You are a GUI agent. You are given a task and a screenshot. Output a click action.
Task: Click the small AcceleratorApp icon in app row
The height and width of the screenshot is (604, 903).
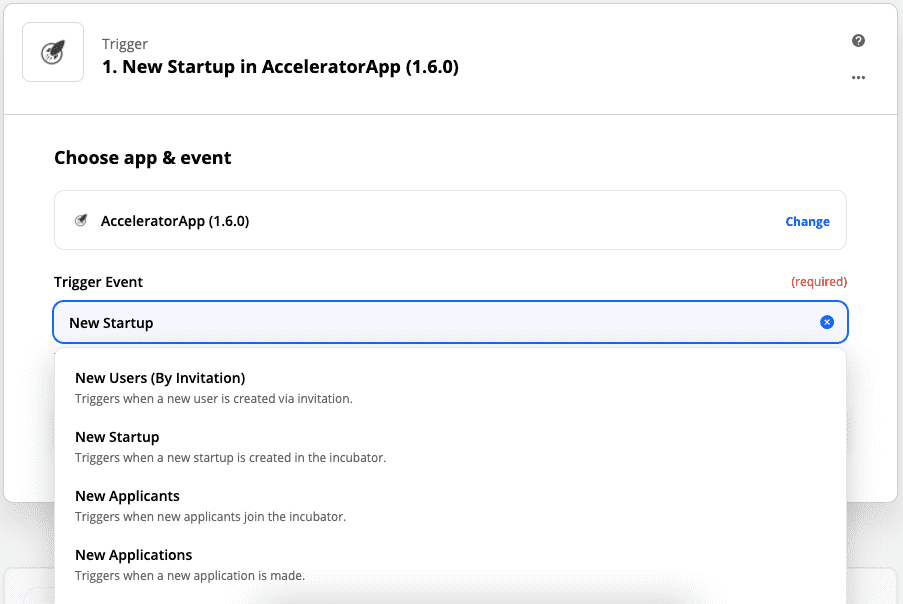pos(81,221)
